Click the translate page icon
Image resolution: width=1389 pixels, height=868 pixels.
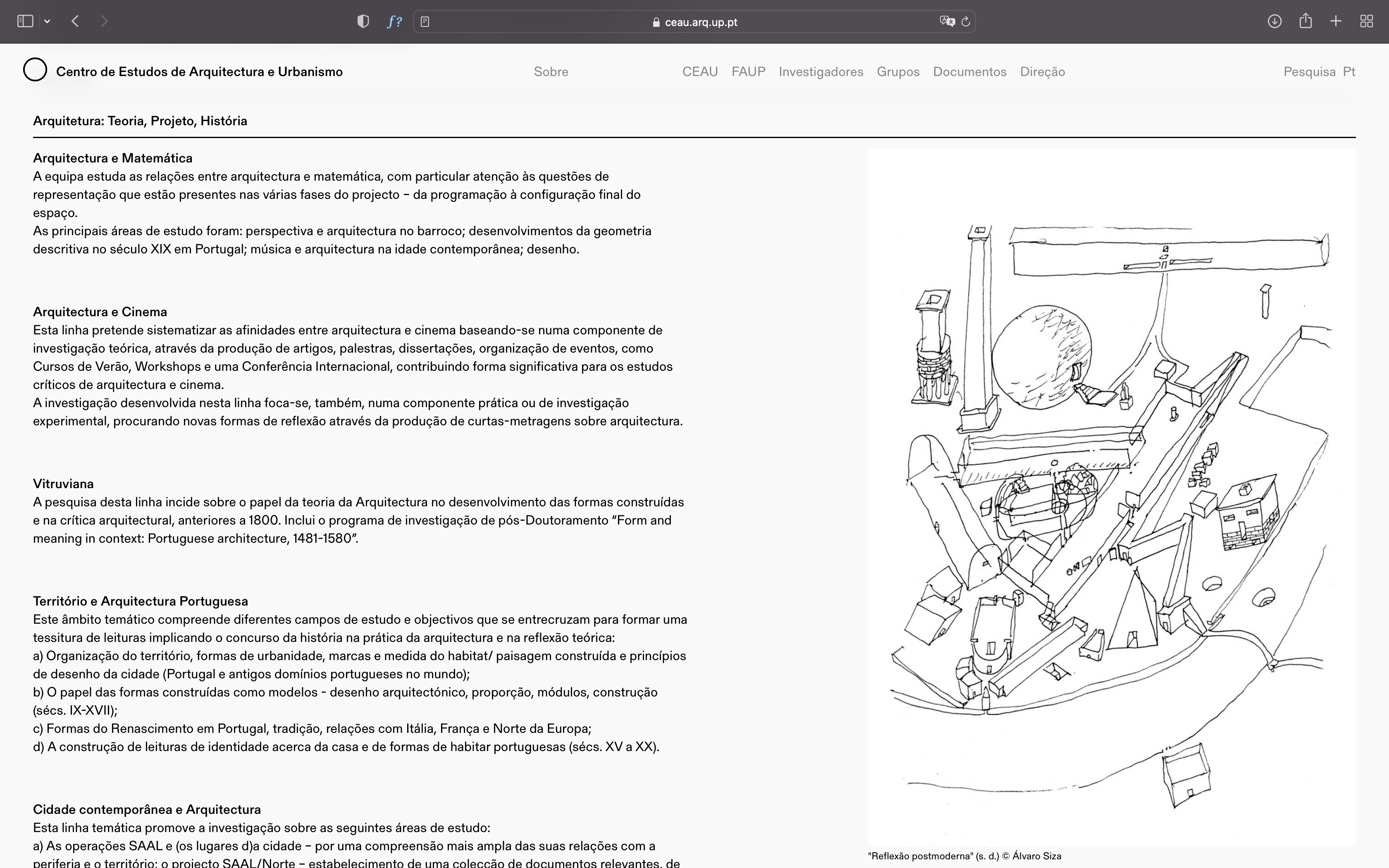[x=947, y=21]
